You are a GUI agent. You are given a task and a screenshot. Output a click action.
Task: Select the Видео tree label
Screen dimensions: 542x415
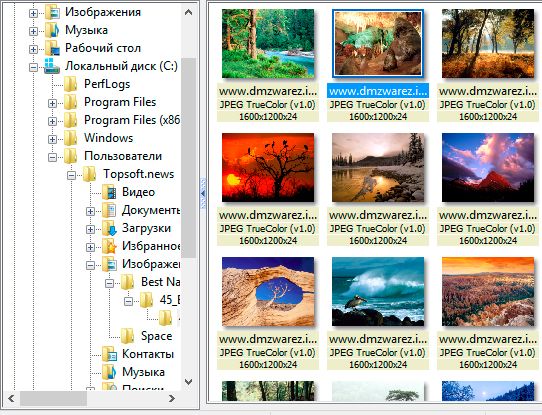click(x=138, y=192)
